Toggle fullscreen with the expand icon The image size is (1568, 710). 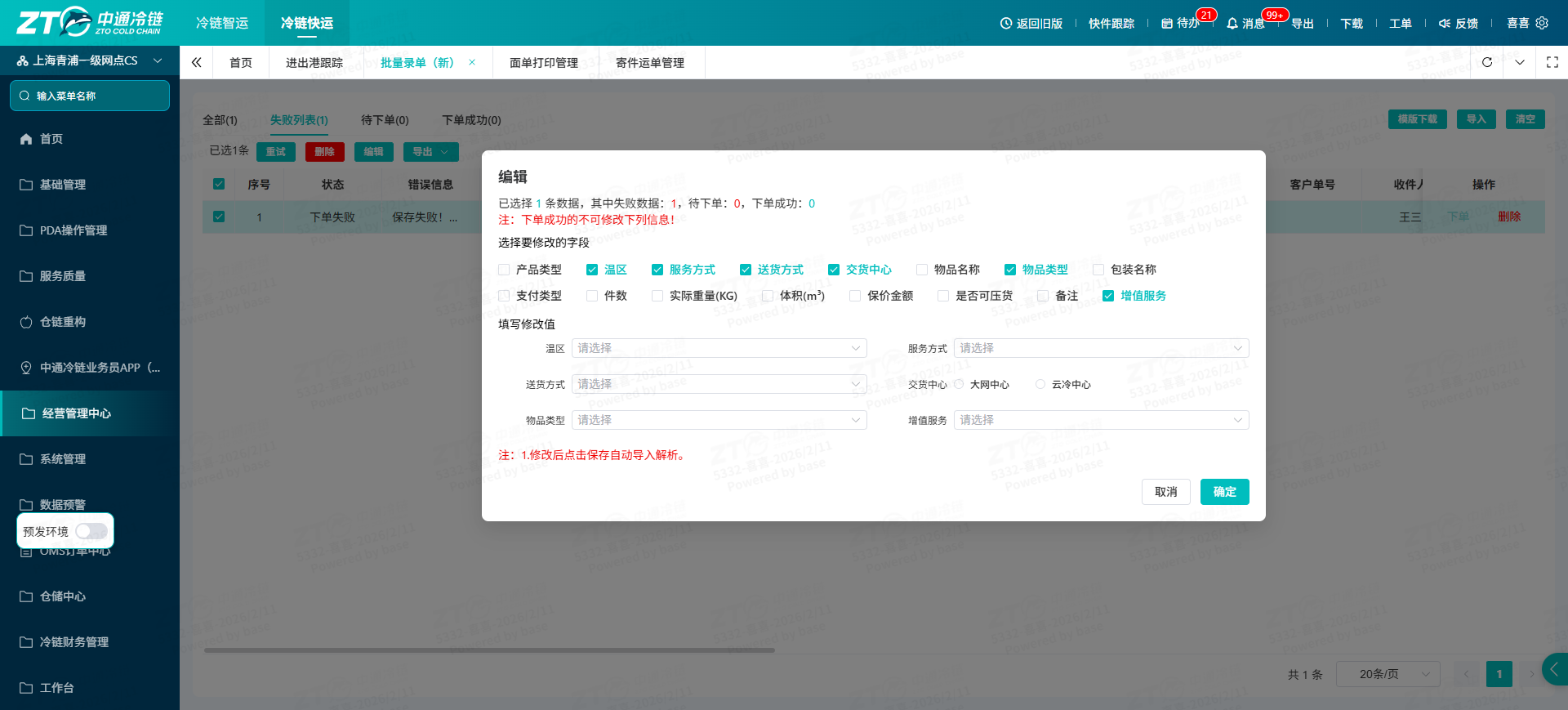tap(1552, 62)
